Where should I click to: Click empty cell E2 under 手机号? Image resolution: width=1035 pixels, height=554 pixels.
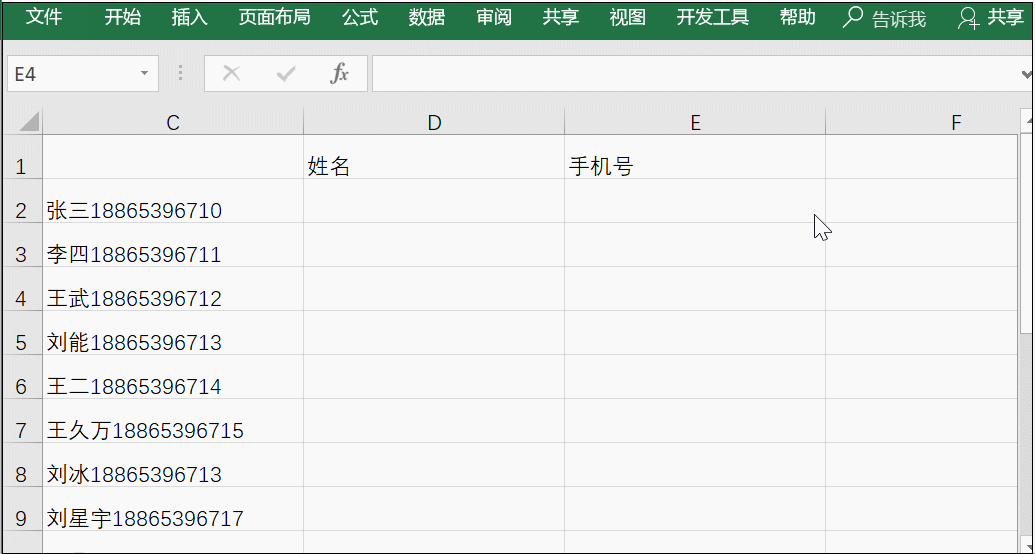point(695,201)
